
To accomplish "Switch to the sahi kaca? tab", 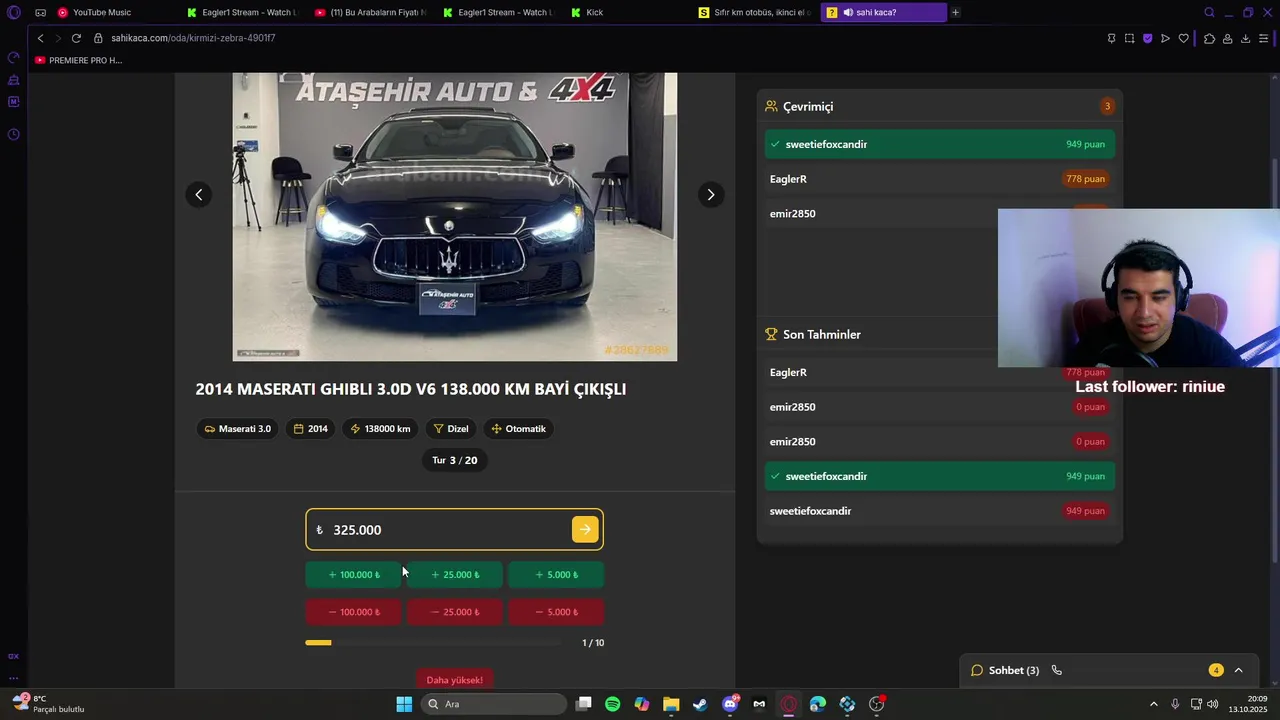I will pyautogui.click(x=883, y=12).
